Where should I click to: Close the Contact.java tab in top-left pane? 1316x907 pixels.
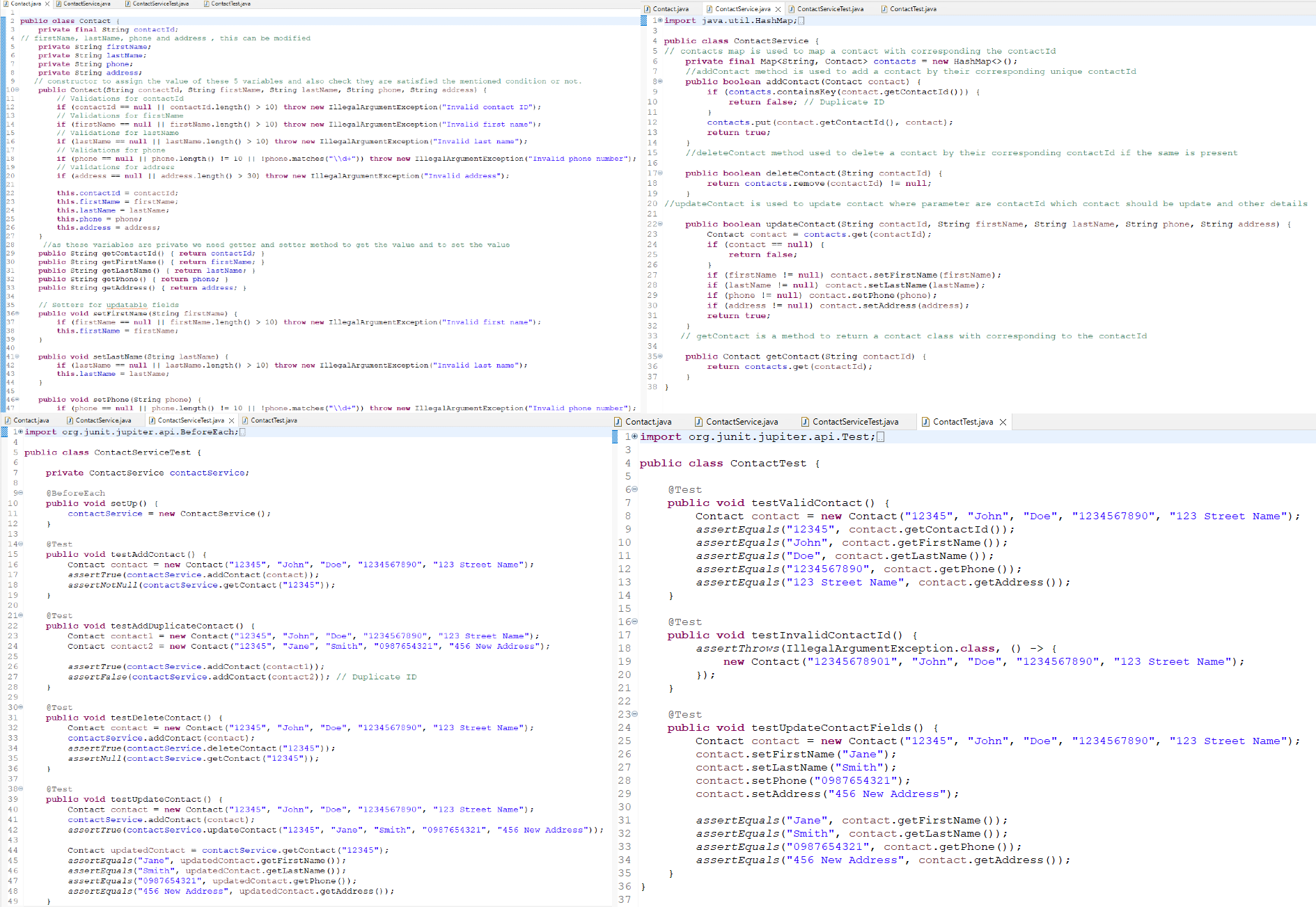46,3
